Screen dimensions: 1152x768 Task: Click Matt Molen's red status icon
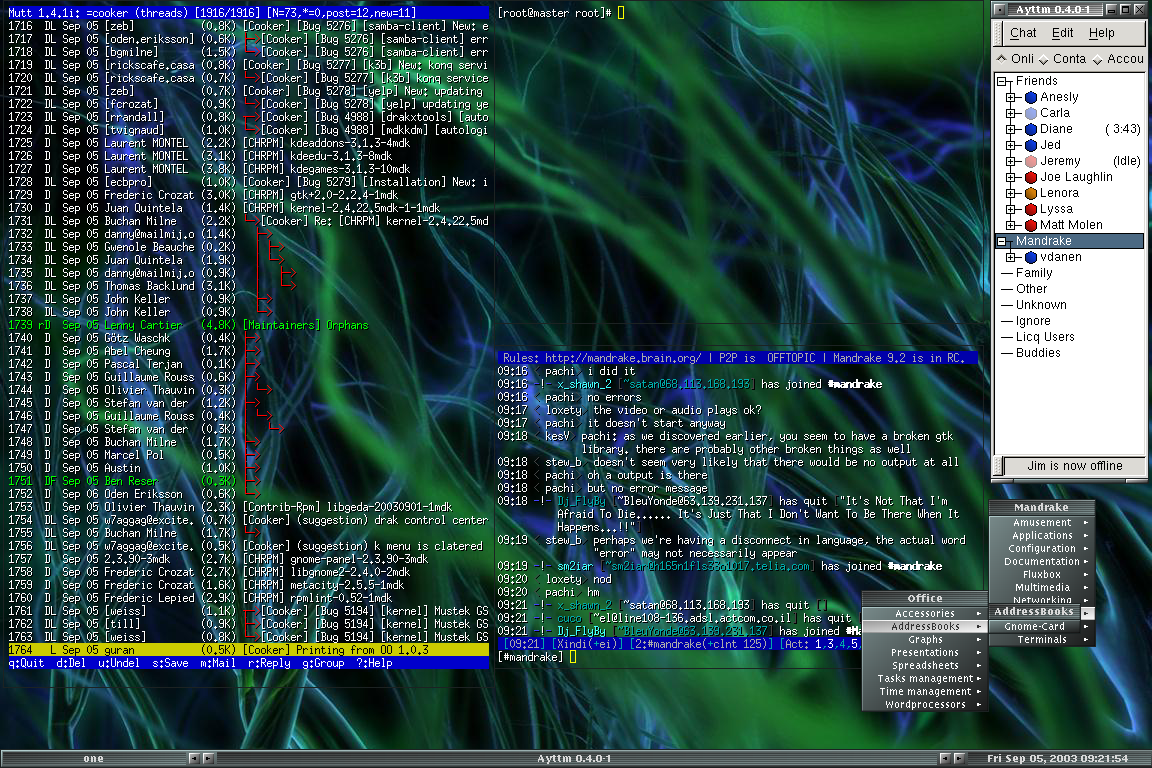pyautogui.click(x=1030, y=225)
